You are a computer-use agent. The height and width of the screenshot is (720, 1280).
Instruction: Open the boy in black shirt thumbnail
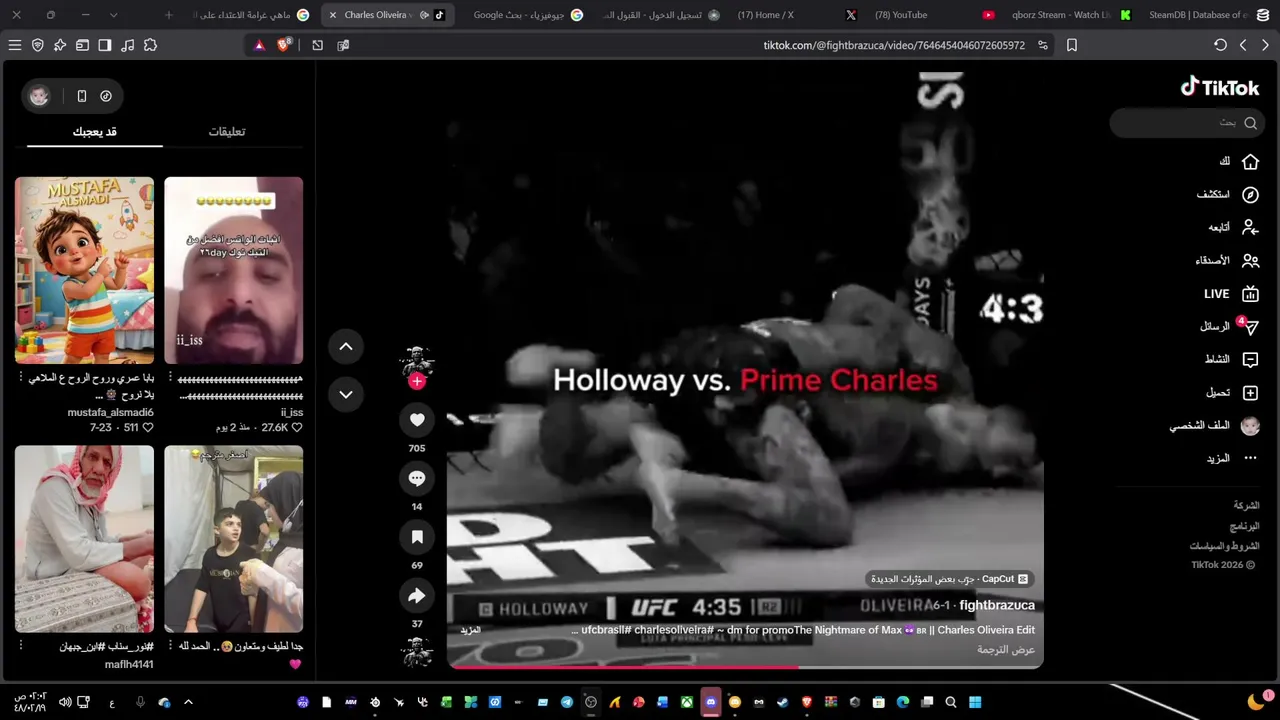[233, 539]
